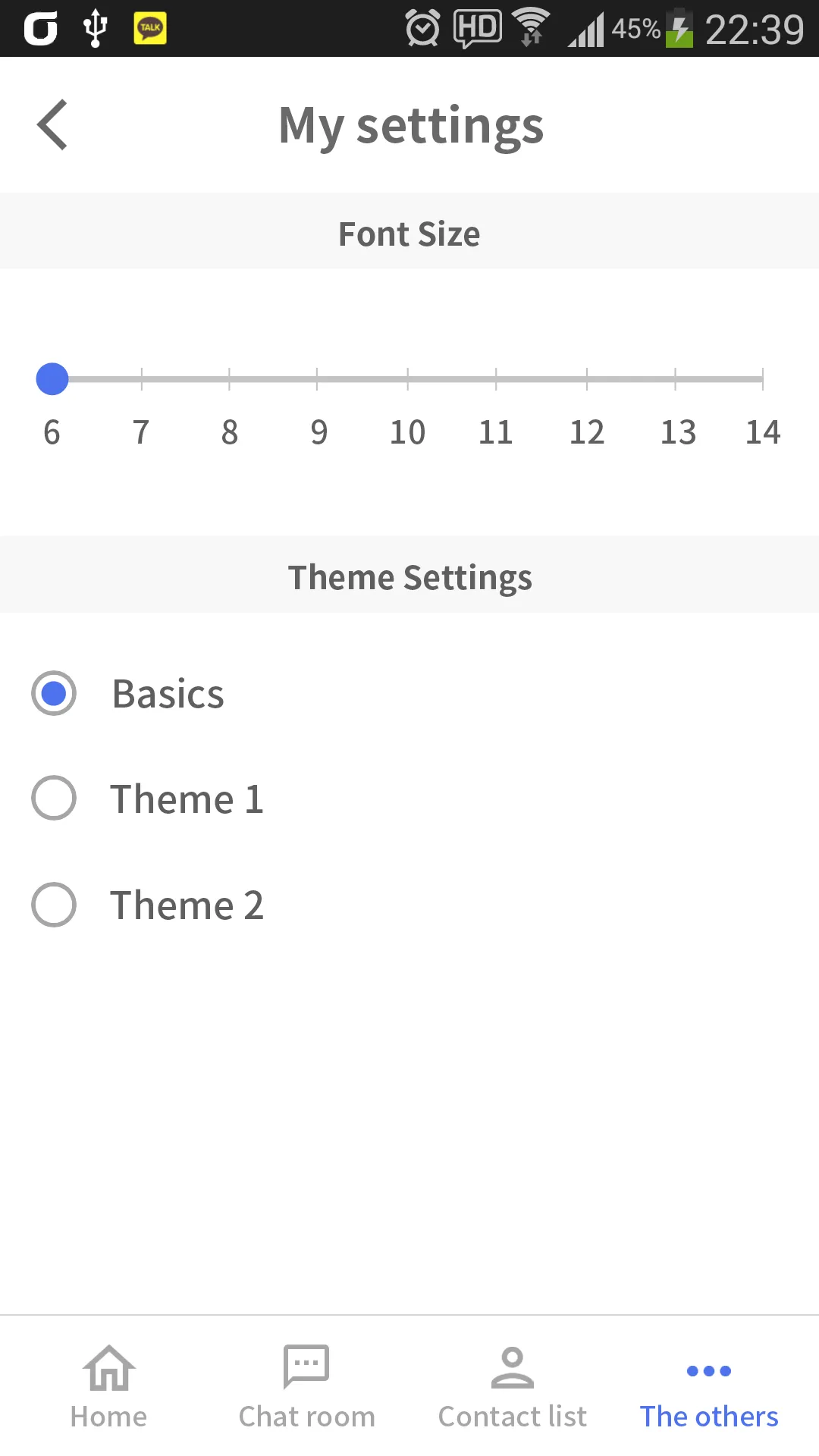Tap the KakaoTalk notification icon
Viewport: 819px width, 1456px height.
[150, 29]
